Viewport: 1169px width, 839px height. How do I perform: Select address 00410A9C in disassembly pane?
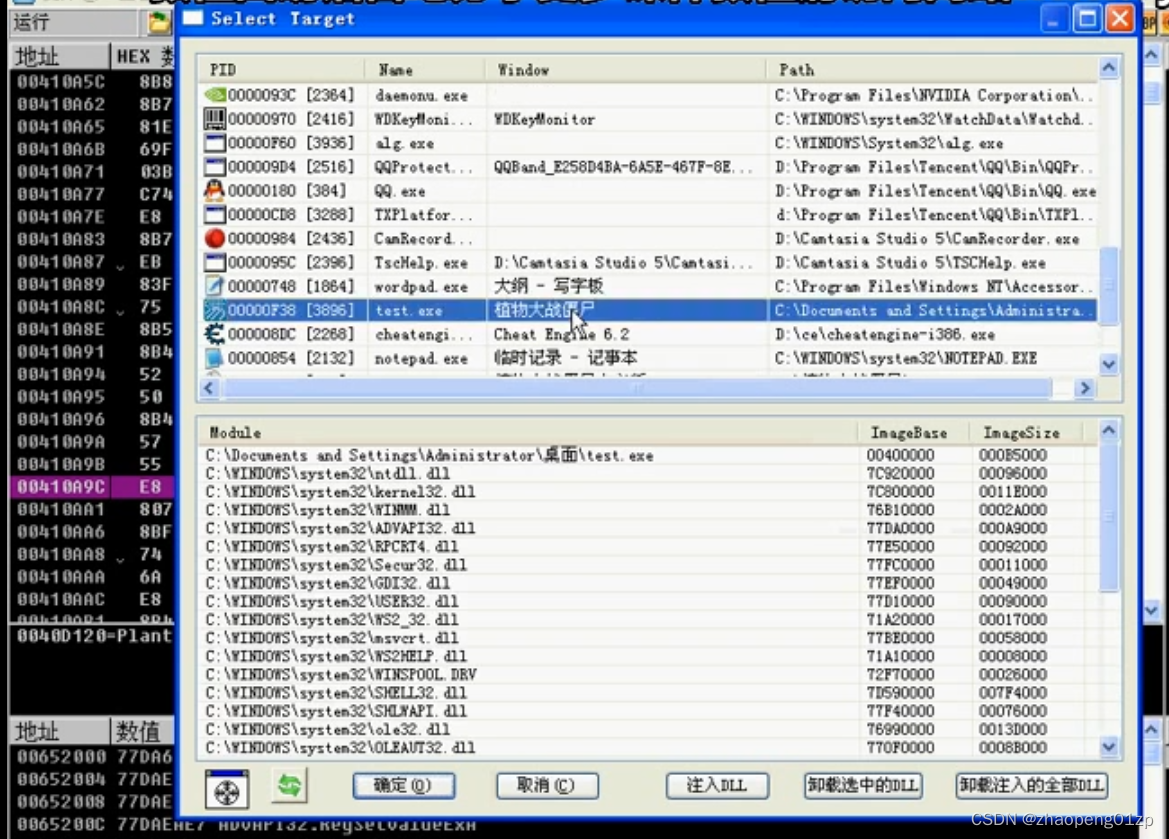coord(61,487)
